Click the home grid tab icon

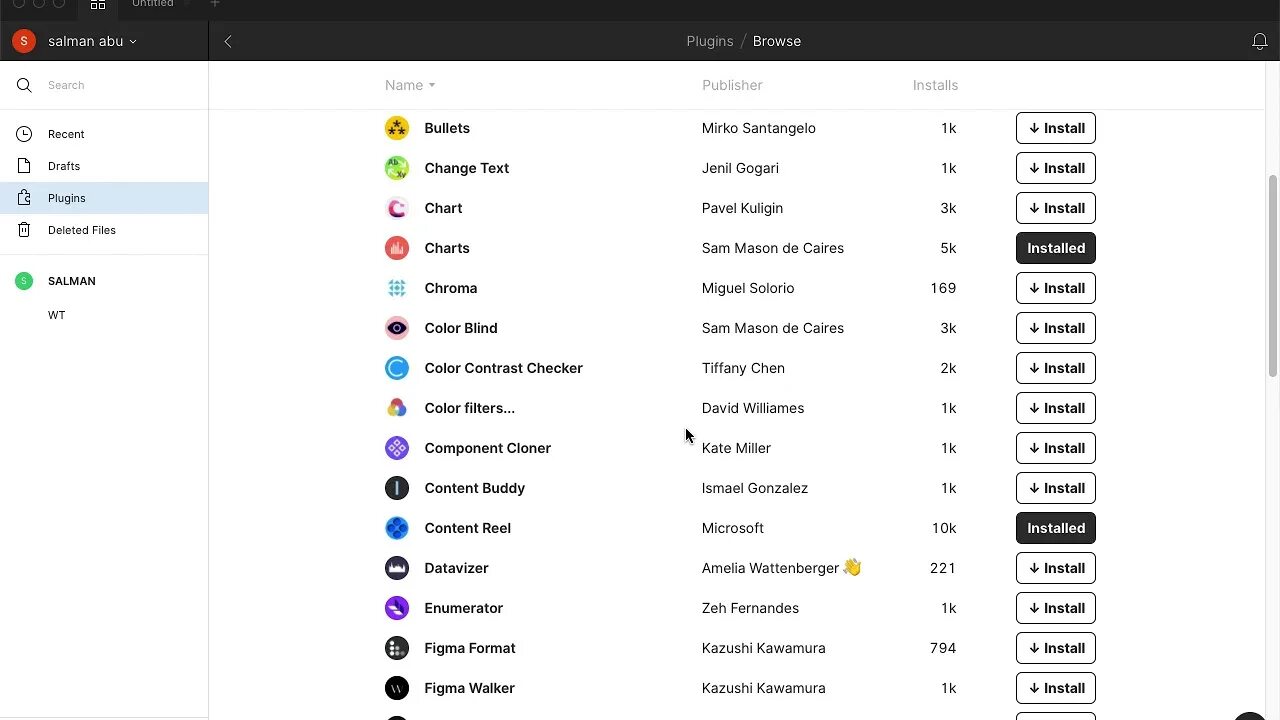98,4
